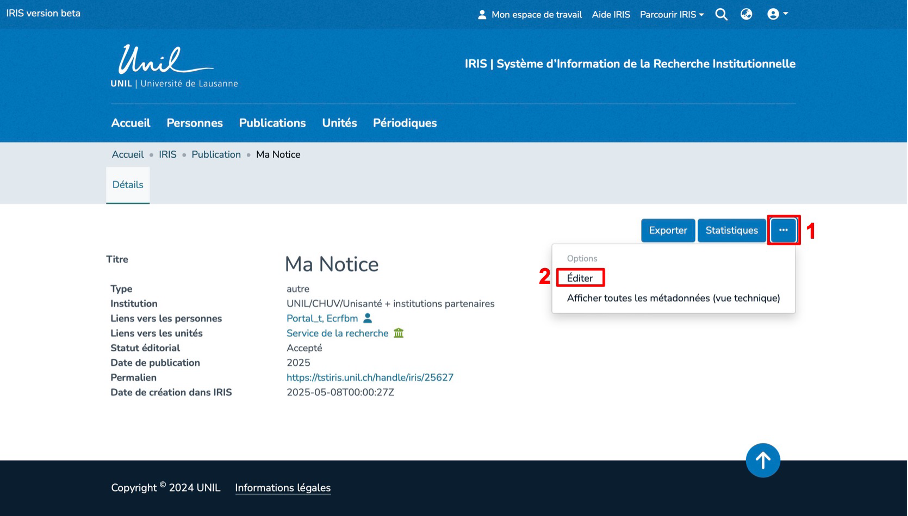Click the scroll-to-top arrow button
Image resolution: width=908 pixels, height=516 pixels.
pyautogui.click(x=763, y=460)
